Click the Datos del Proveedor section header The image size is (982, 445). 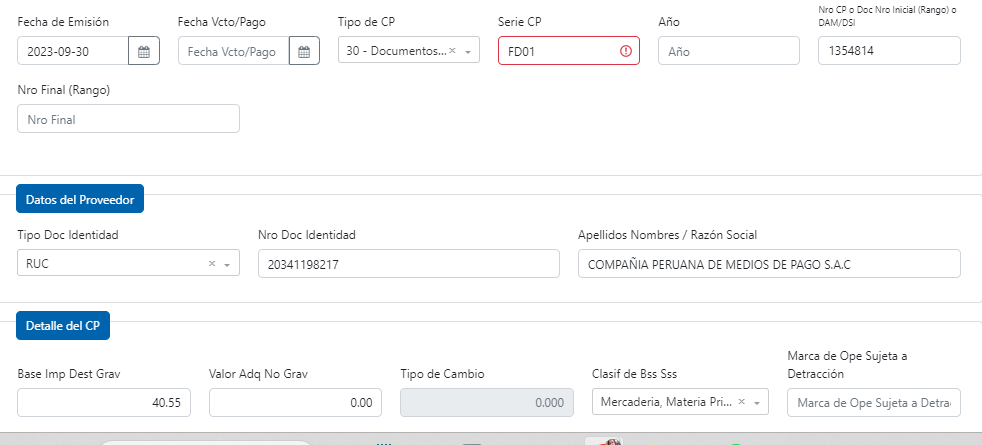click(x=80, y=199)
